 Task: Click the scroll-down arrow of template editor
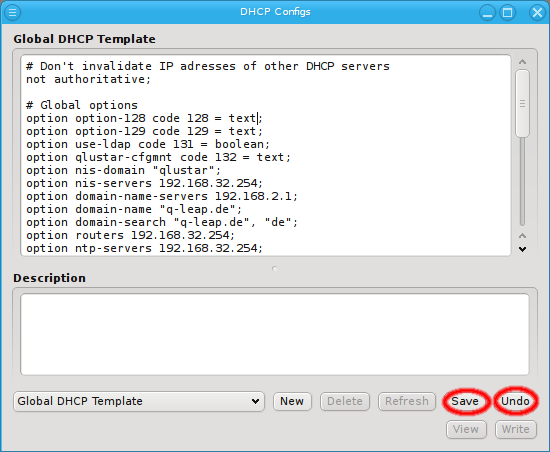click(x=522, y=249)
